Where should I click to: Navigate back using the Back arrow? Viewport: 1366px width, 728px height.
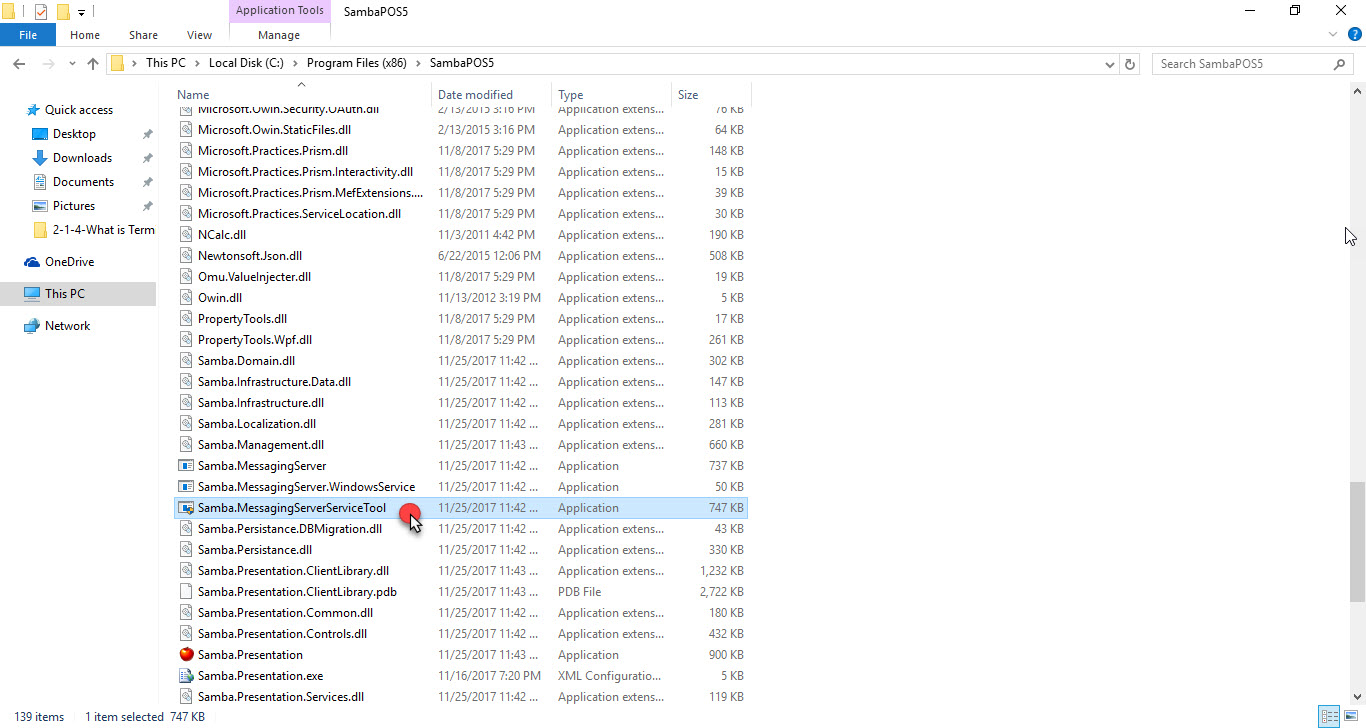(18, 64)
